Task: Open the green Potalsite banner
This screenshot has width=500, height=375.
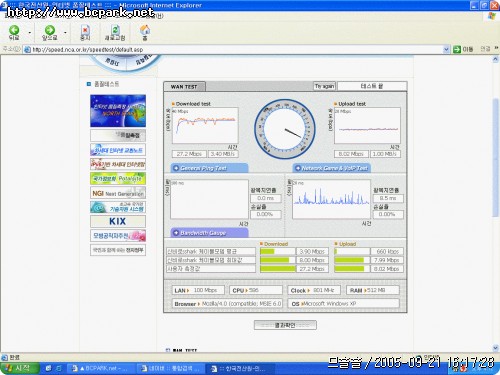Action: click(x=118, y=179)
